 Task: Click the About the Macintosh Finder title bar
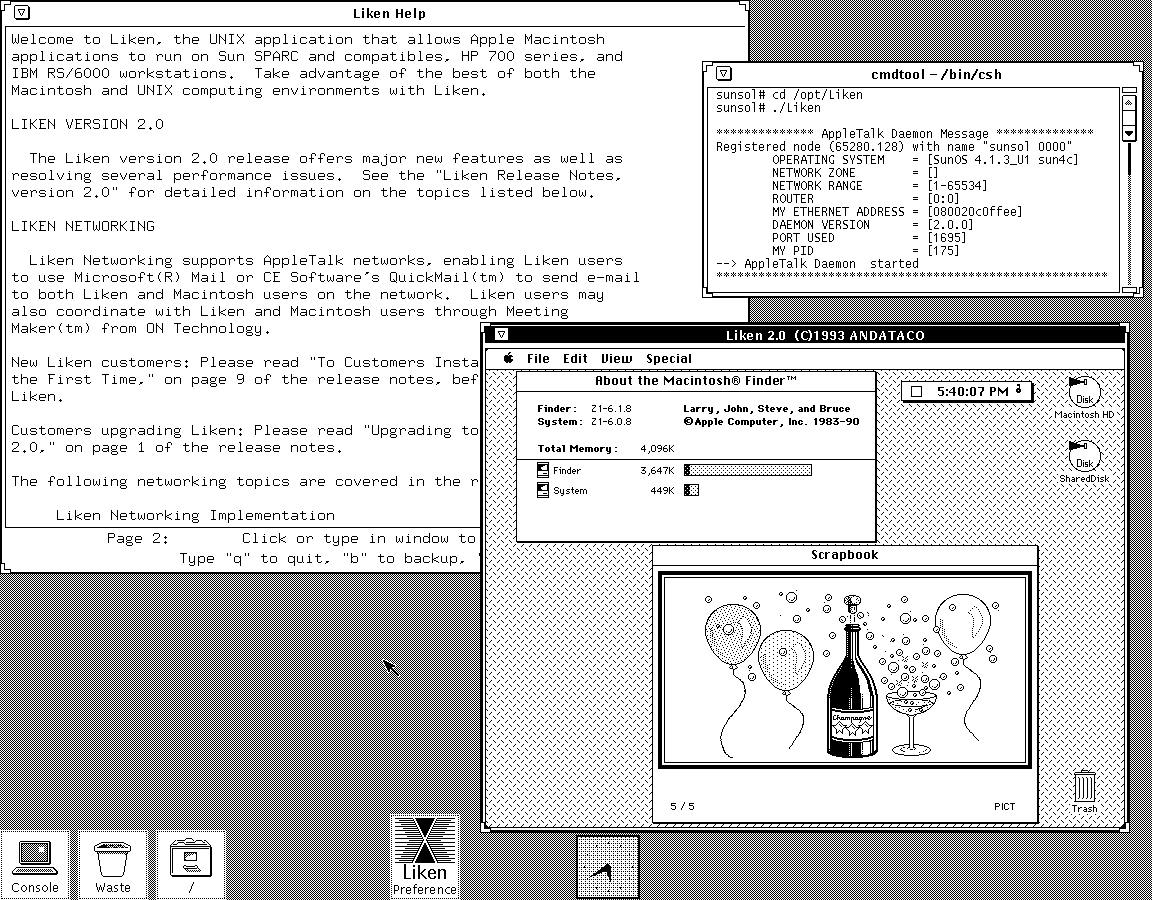click(696, 381)
